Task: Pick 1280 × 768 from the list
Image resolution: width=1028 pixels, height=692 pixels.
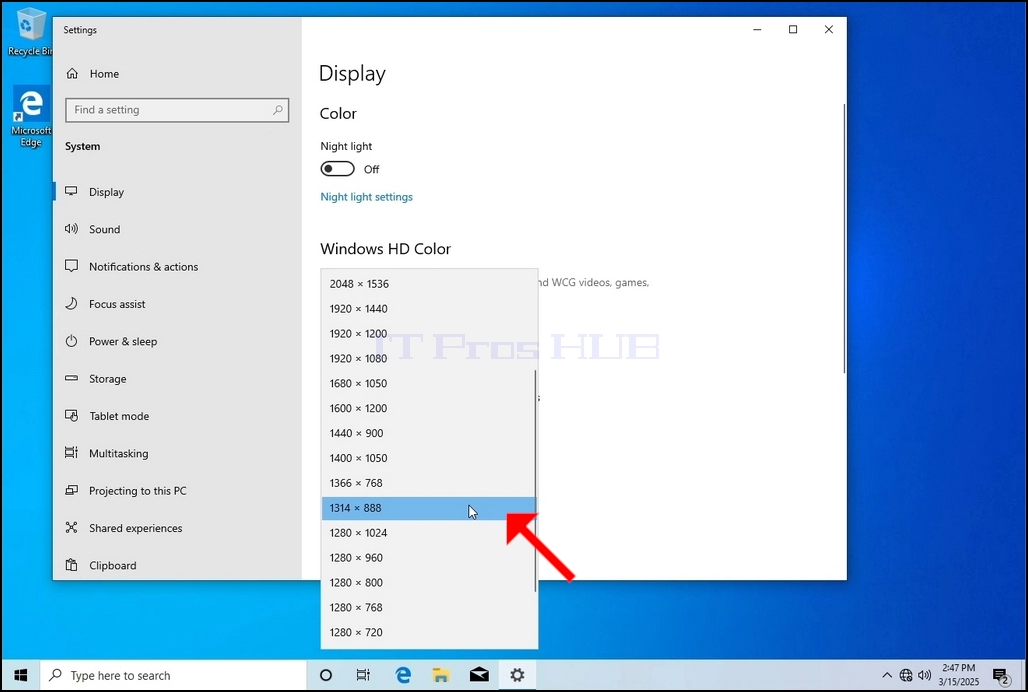Action: click(x=429, y=607)
